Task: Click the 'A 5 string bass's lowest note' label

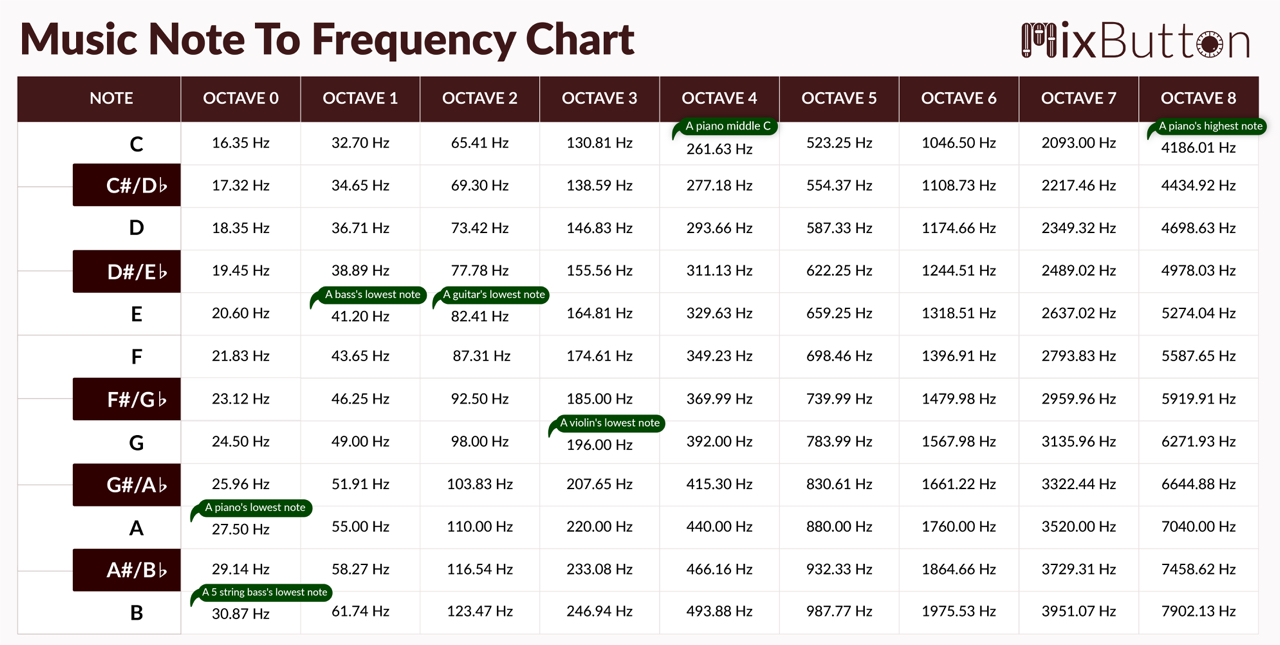Action: (263, 593)
